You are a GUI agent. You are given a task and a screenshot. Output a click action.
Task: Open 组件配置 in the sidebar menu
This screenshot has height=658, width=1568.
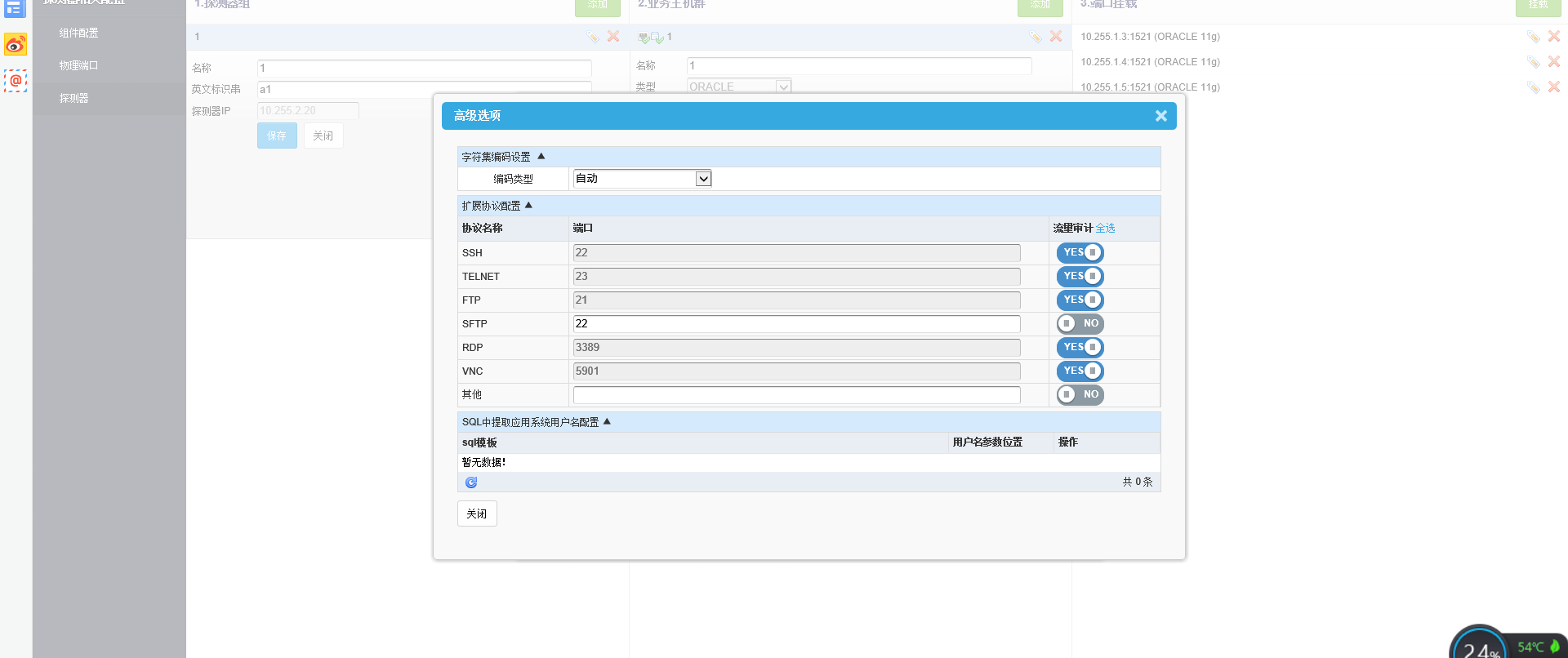[x=78, y=33]
